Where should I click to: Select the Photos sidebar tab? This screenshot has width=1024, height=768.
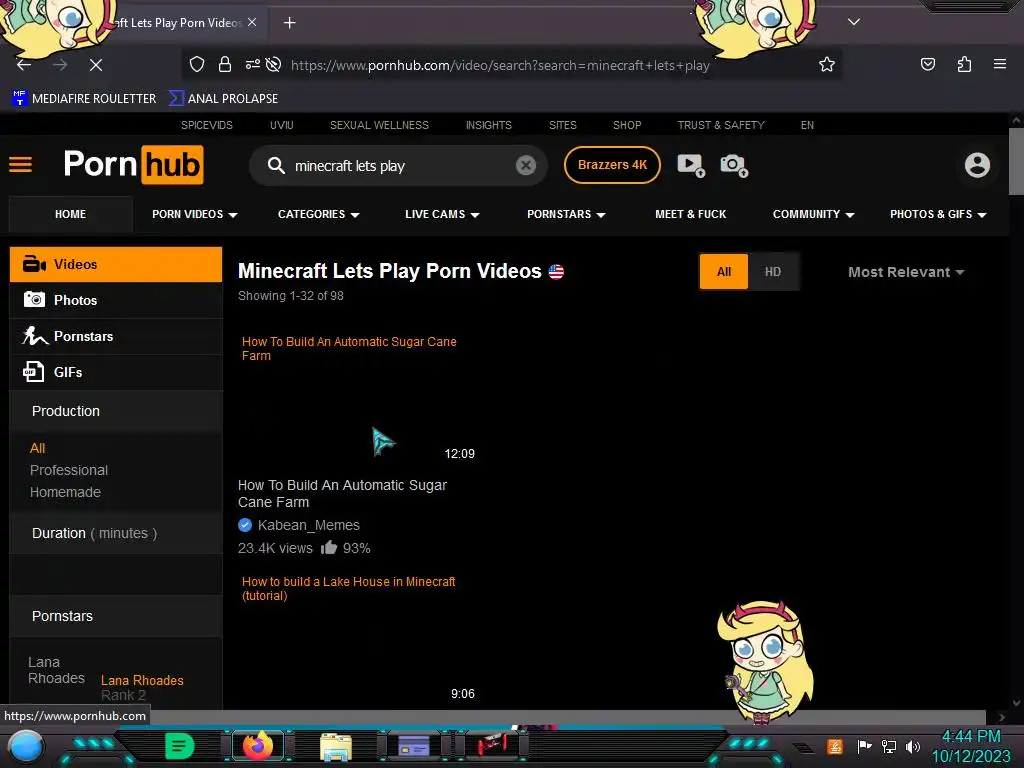coord(116,300)
